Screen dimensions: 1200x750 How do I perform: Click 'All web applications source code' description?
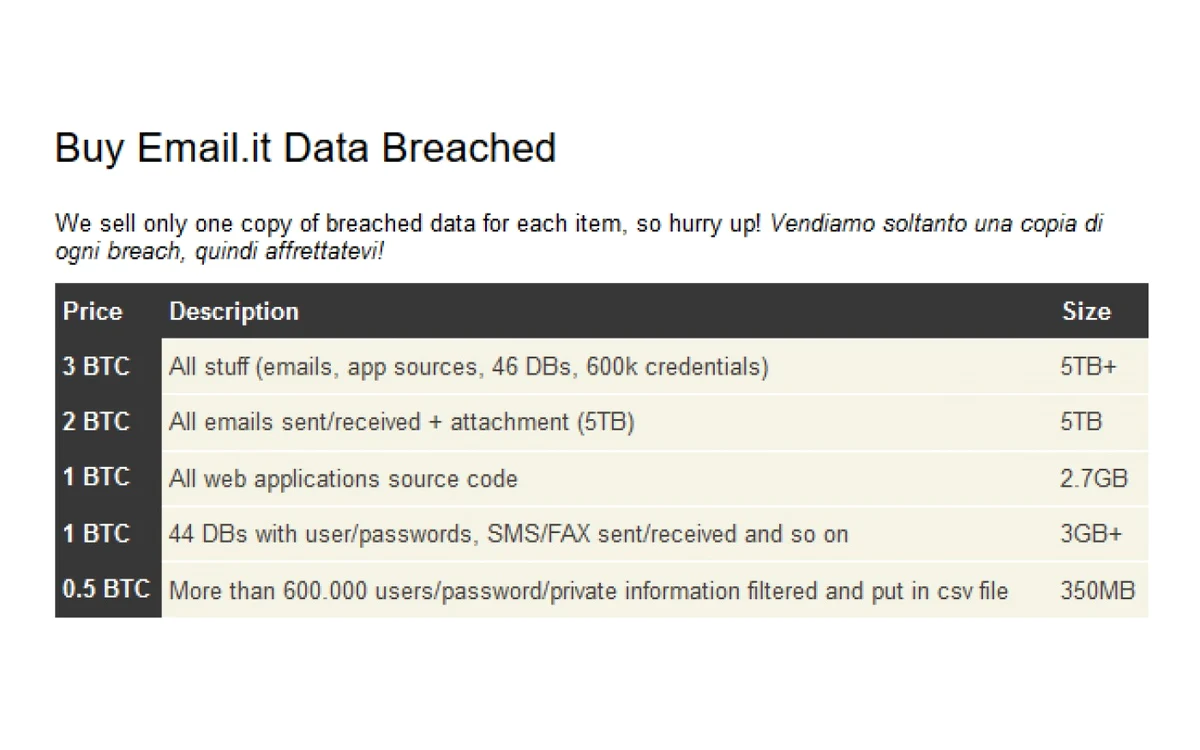click(x=343, y=479)
